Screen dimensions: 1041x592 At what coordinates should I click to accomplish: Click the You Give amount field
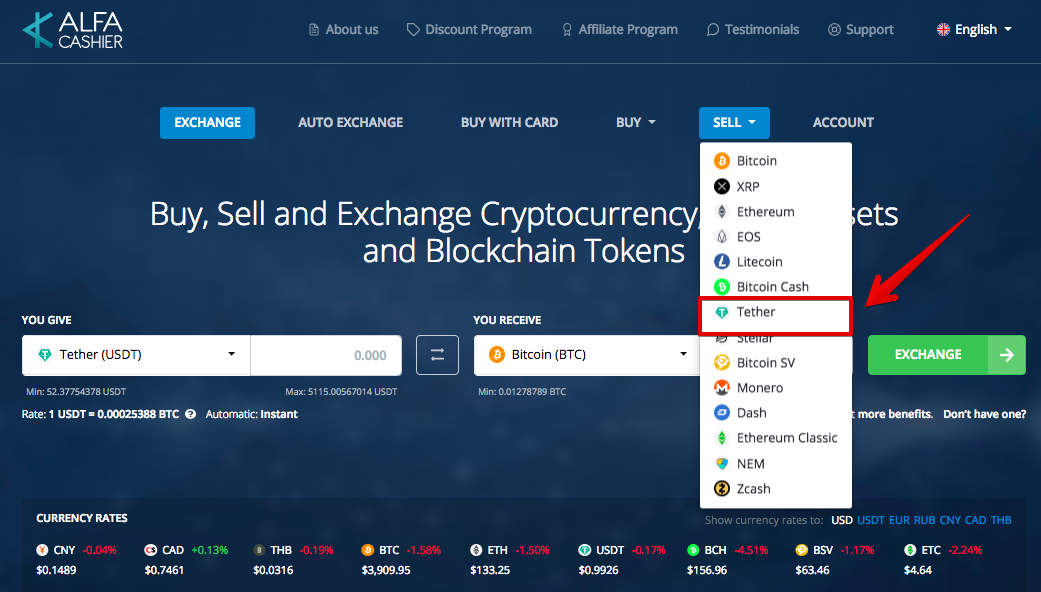coord(326,355)
